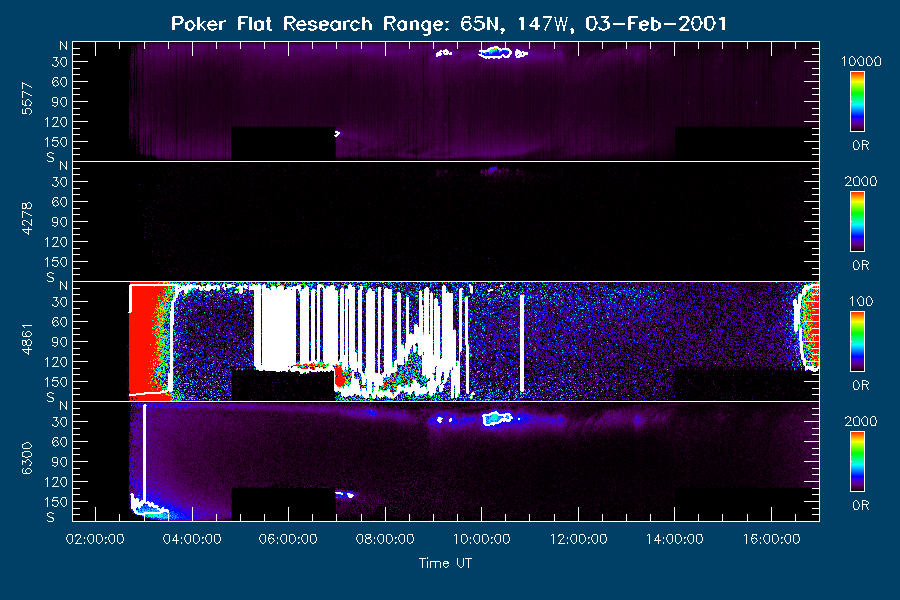This screenshot has height=600, width=900.
Task: Click the saturated red block in the 4861 panel
Action: (x=143, y=339)
